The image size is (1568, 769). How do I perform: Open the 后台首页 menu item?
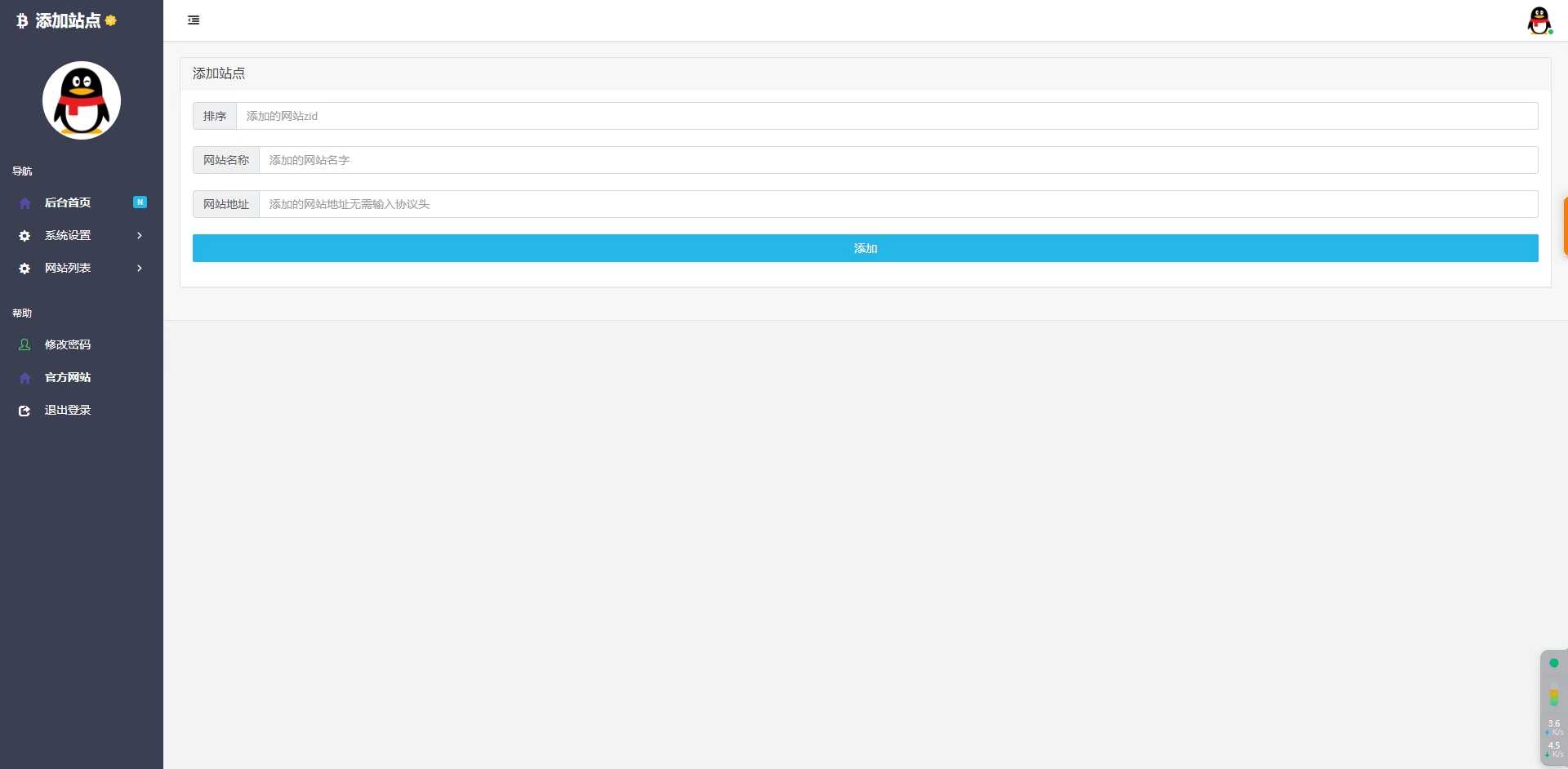click(68, 202)
